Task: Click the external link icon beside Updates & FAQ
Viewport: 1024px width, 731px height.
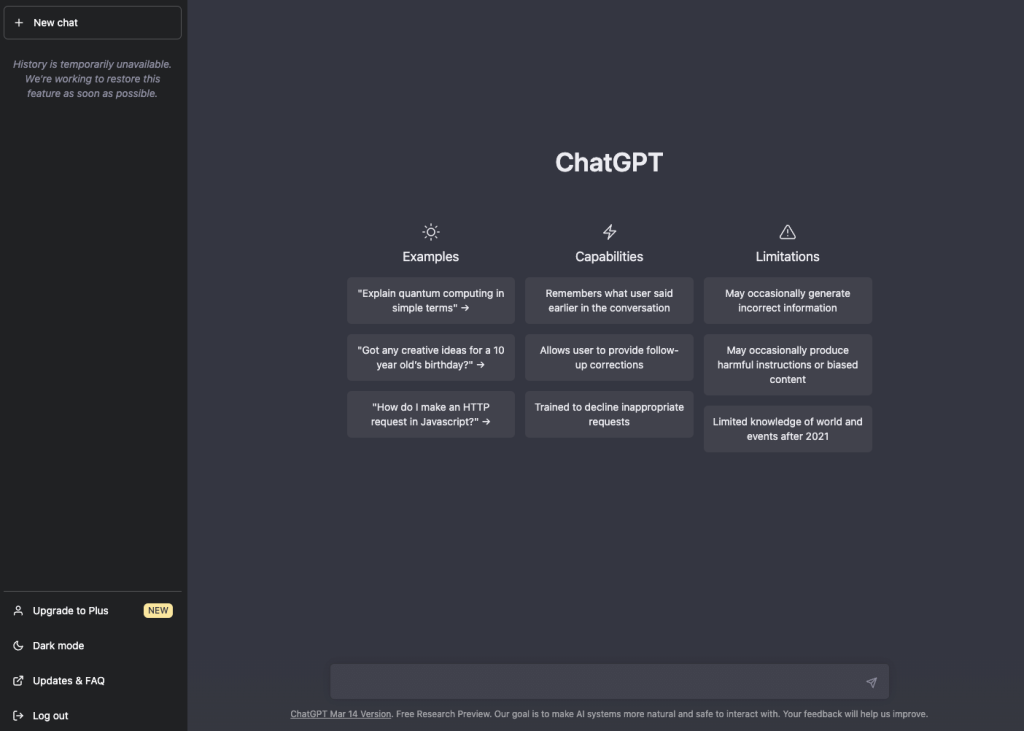Action: [18, 681]
